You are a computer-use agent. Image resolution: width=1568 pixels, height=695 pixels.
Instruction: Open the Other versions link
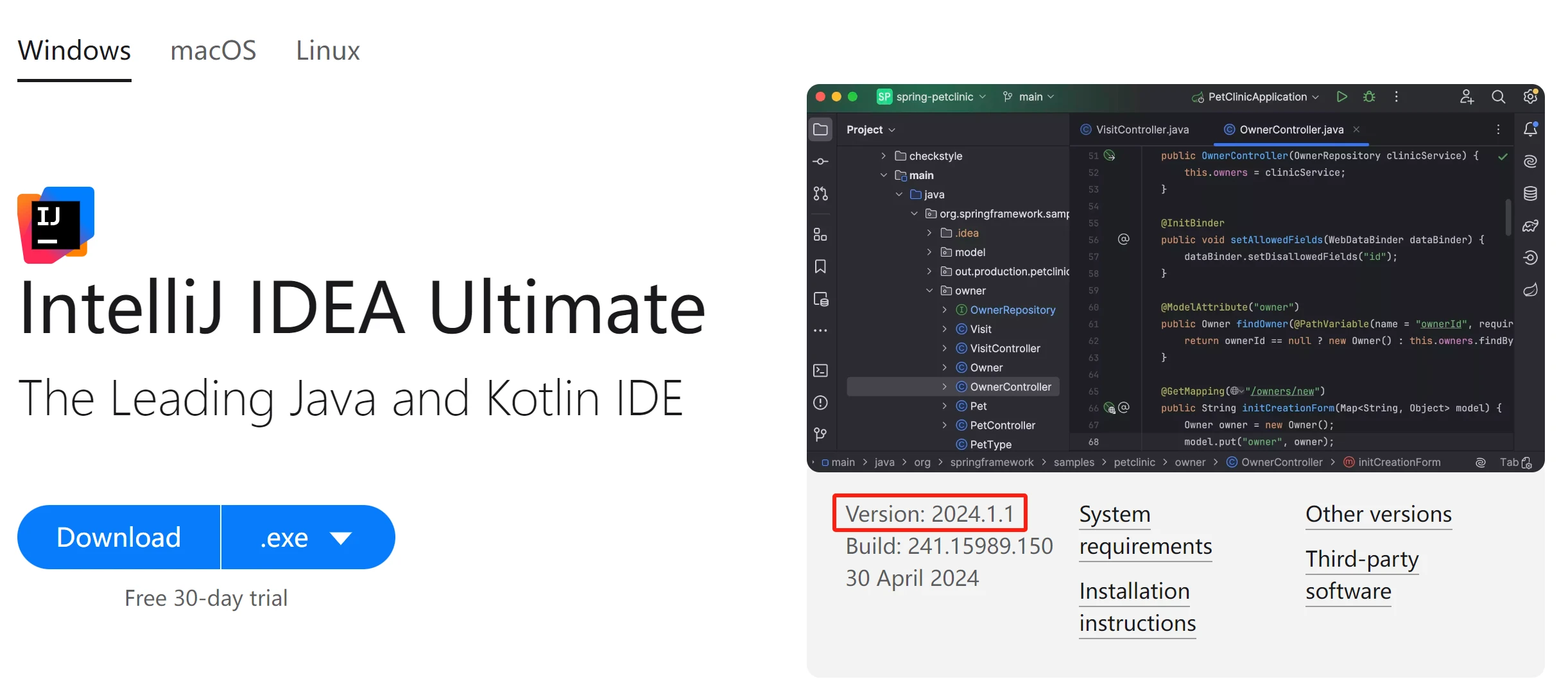(1378, 515)
